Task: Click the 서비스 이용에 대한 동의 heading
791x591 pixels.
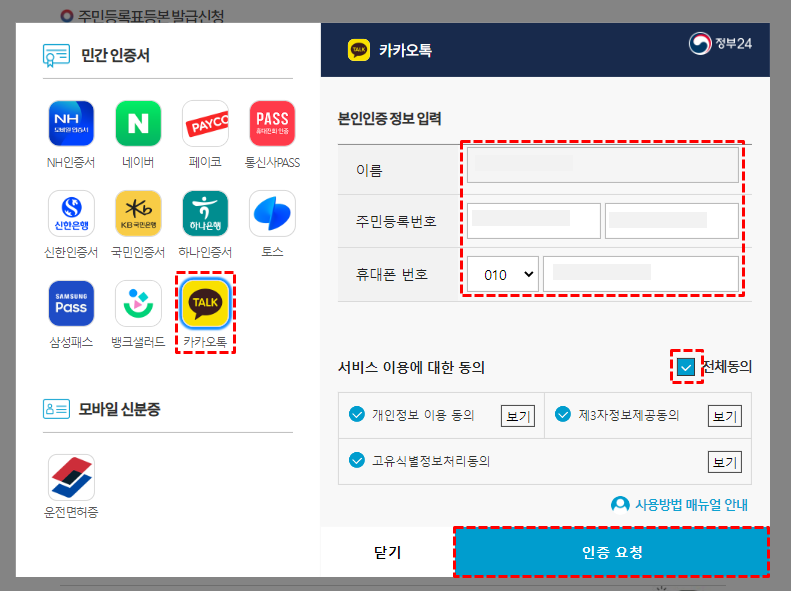Action: point(411,367)
